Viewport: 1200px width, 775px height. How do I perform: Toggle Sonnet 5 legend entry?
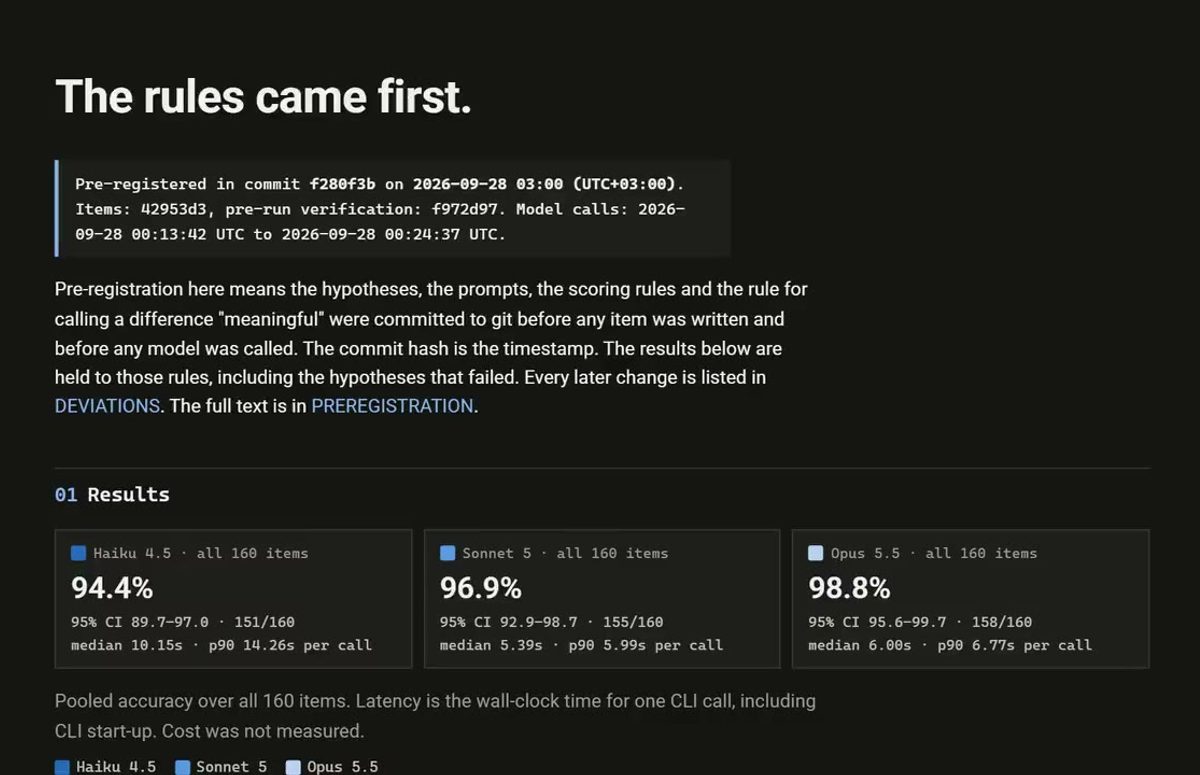coord(221,767)
